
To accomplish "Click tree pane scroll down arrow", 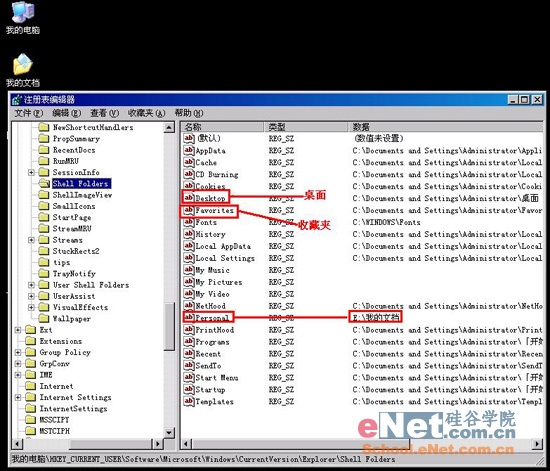I will (169, 432).
